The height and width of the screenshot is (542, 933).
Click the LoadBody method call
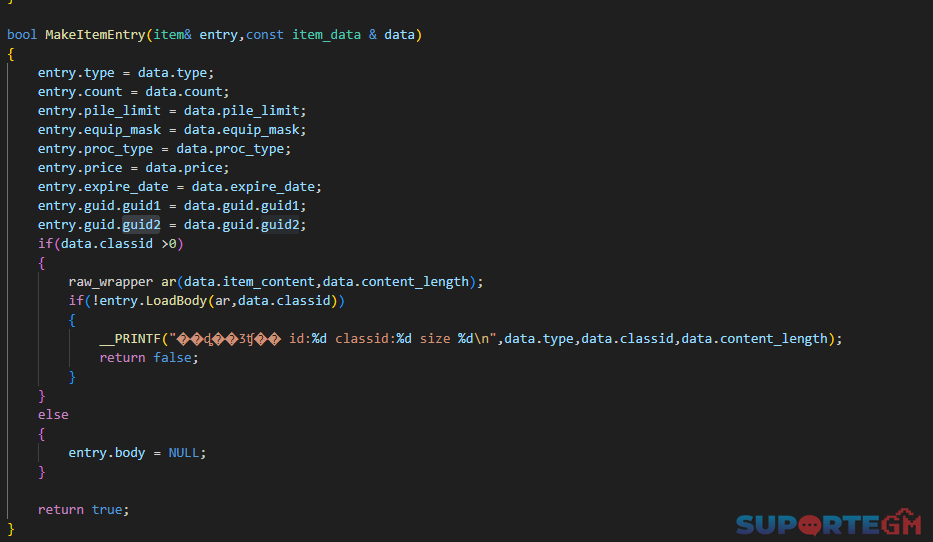176,300
